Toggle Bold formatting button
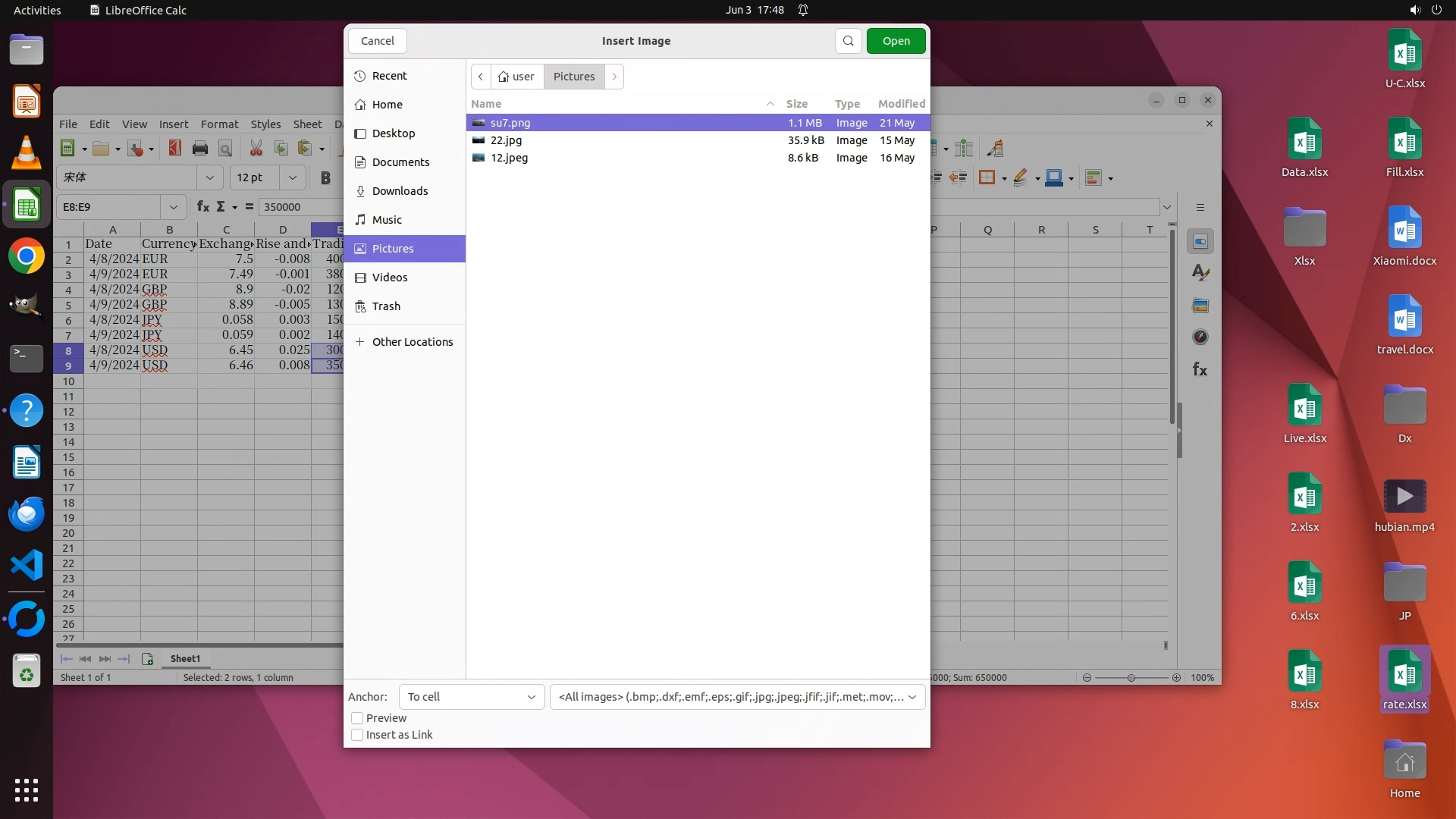The image size is (1456, 819). pos(325,178)
